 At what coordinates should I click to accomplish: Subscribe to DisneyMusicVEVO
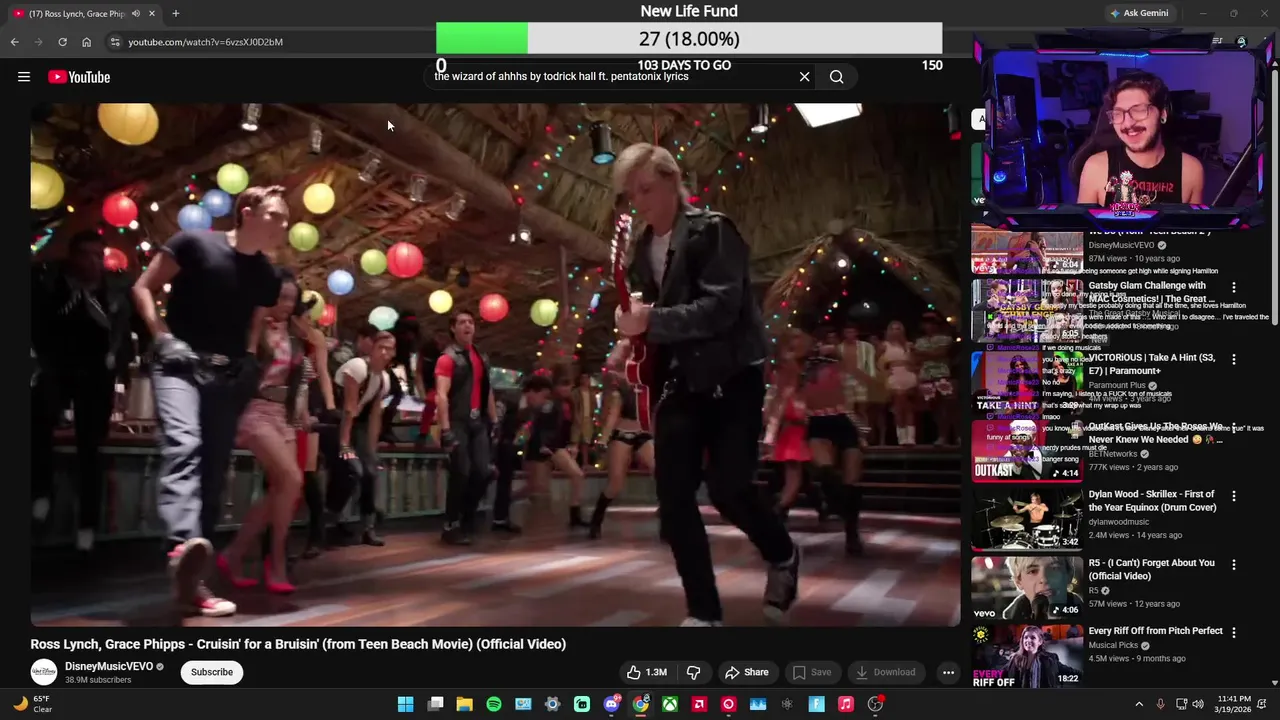(212, 672)
